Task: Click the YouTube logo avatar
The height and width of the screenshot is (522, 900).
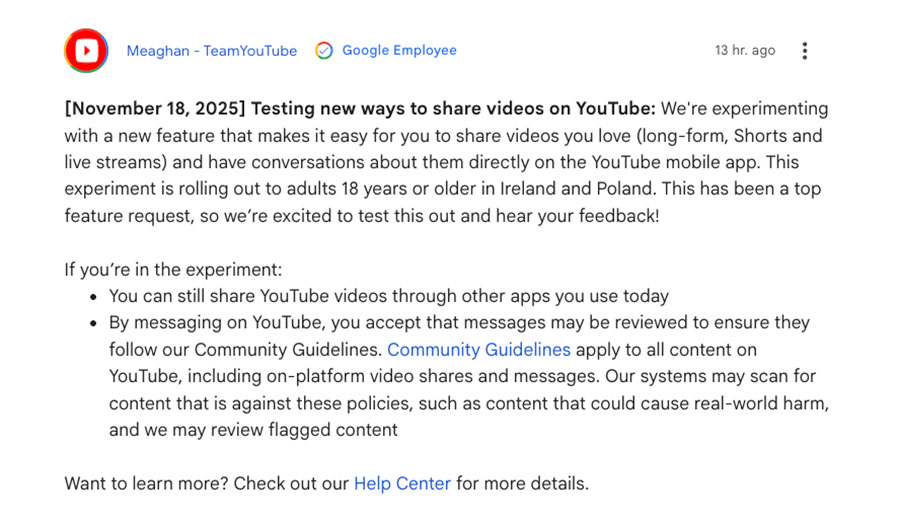Action: (87, 51)
